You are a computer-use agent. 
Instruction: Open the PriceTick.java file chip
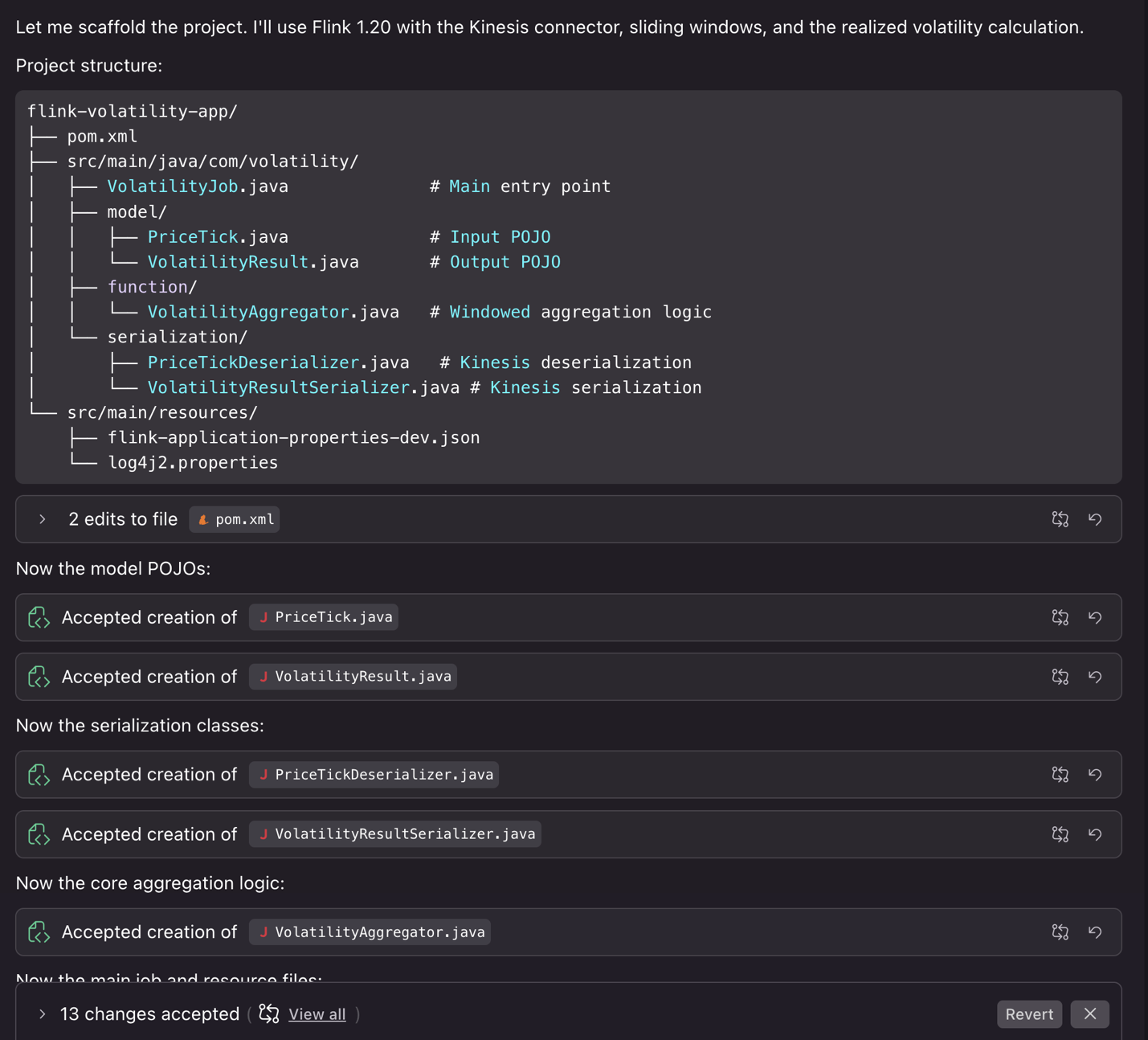point(324,617)
